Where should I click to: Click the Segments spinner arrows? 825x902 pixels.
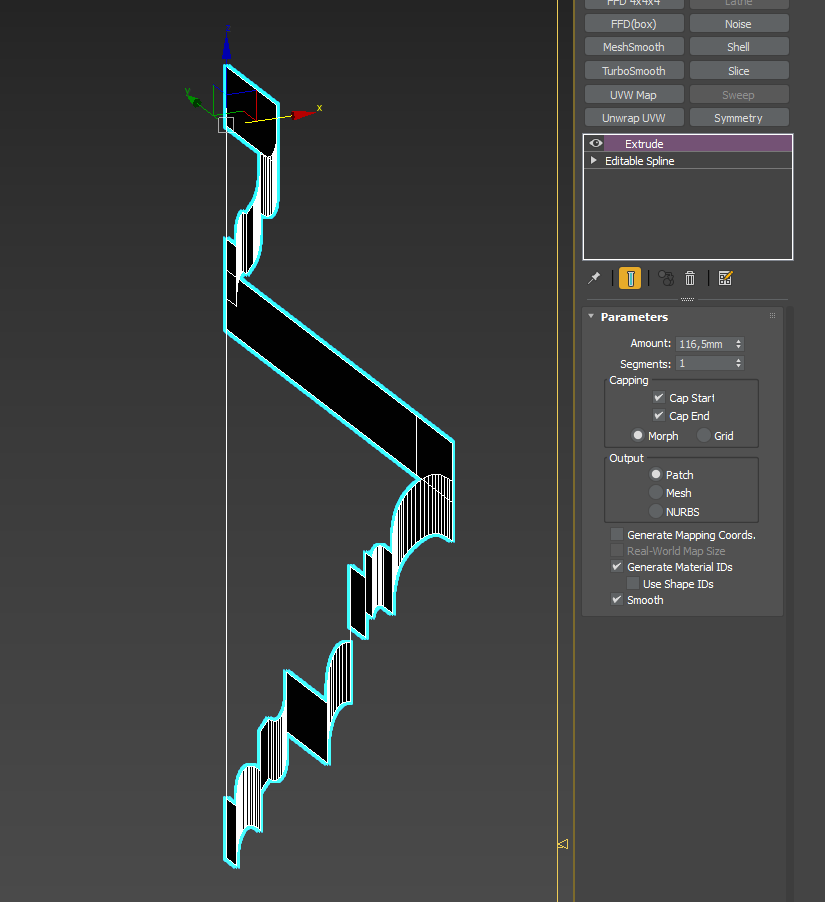[x=739, y=363]
